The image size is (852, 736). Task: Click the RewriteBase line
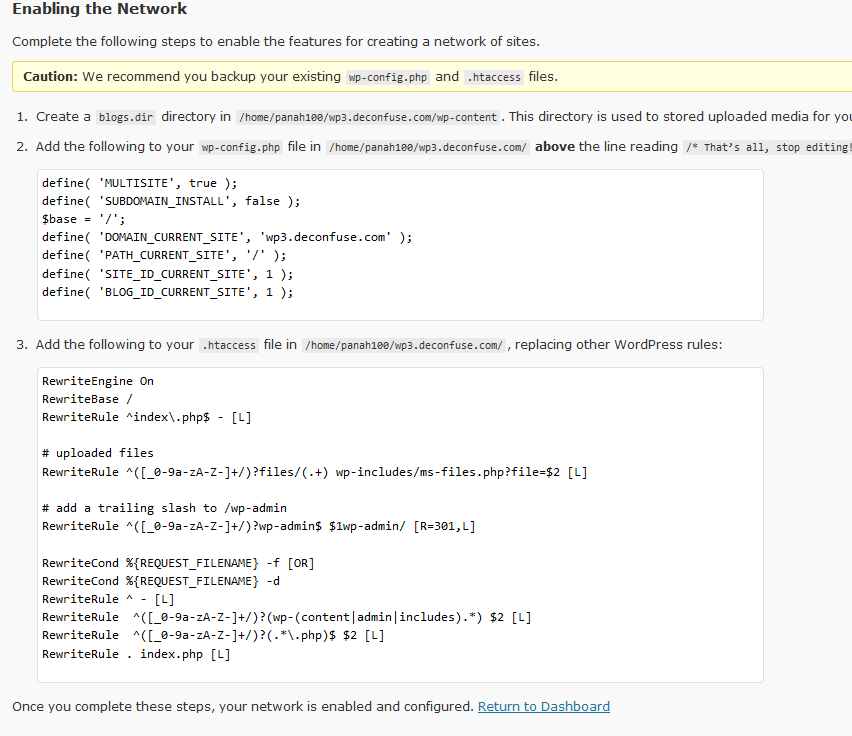(x=87, y=399)
